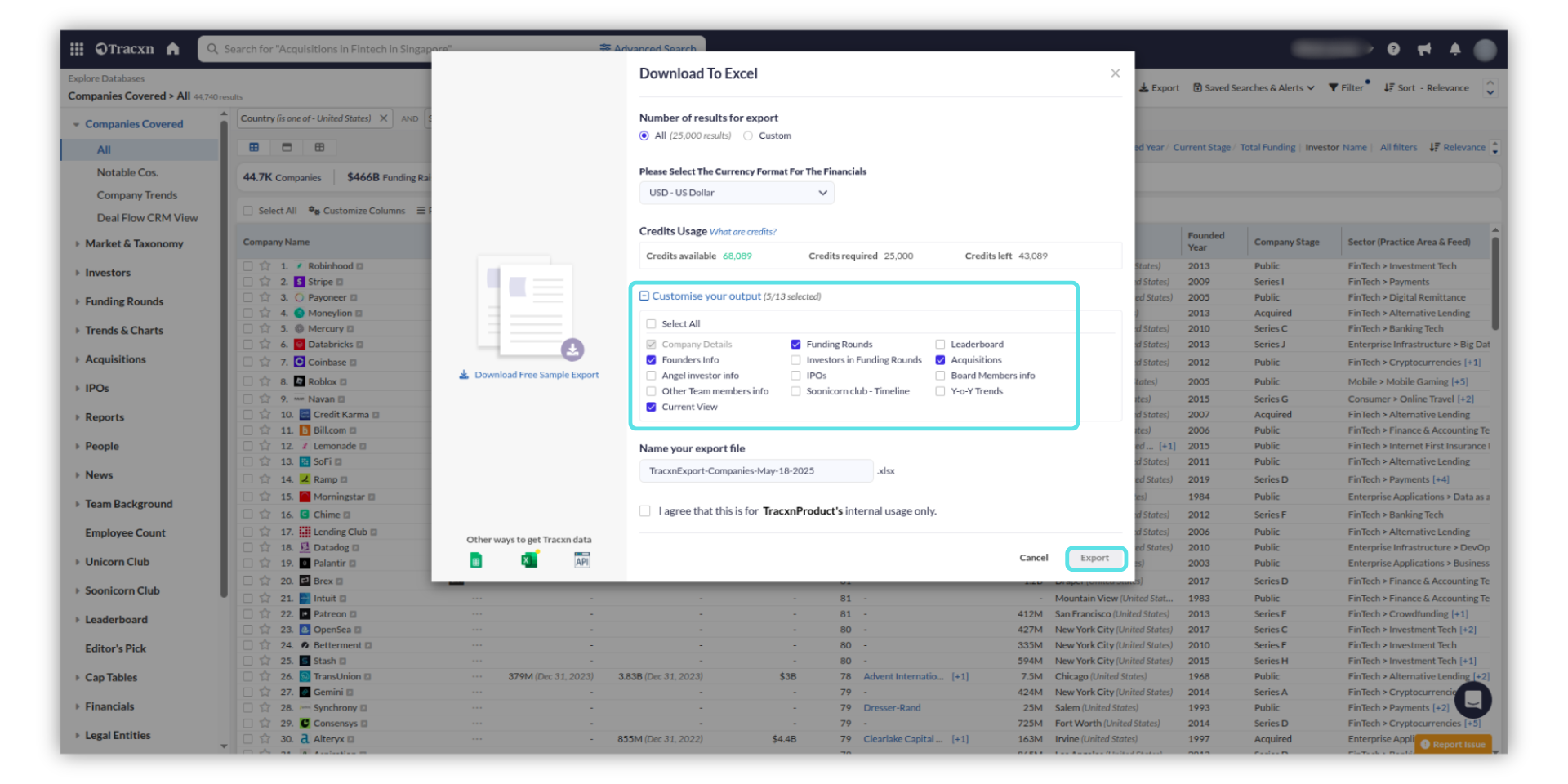The height and width of the screenshot is (784, 1568).
Task: Select the Custom results radio button
Action: (x=748, y=136)
